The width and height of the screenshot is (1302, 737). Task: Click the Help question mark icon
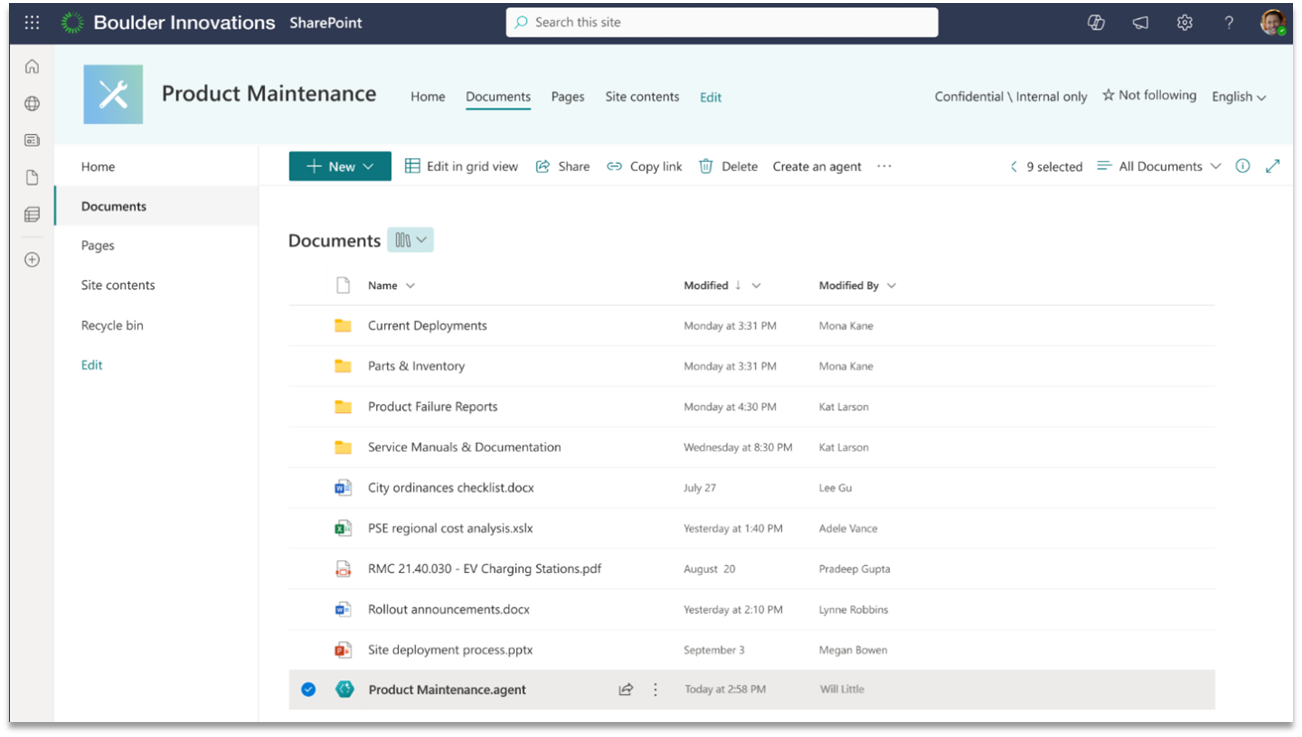coord(1228,22)
